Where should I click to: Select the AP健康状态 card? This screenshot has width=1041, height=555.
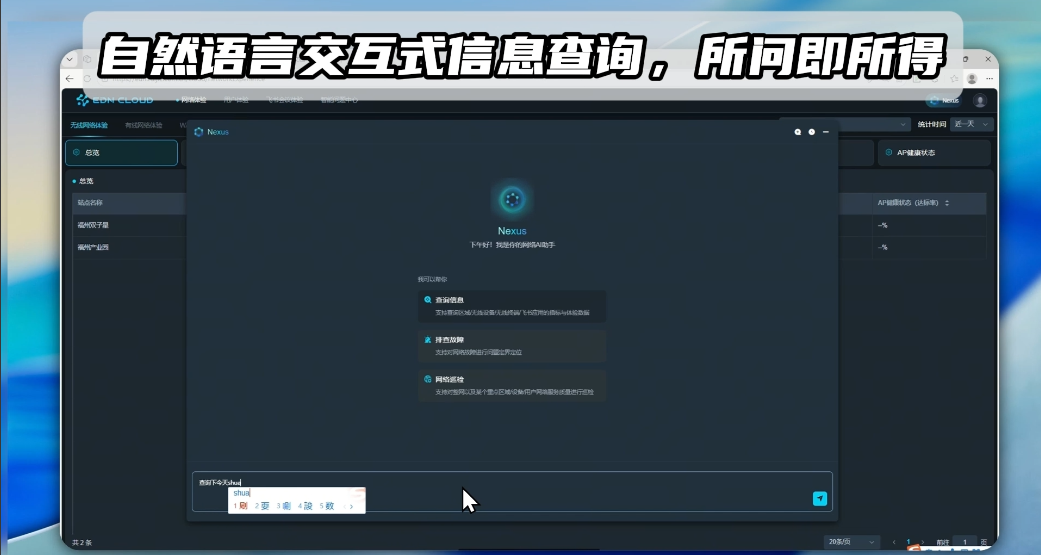point(934,153)
